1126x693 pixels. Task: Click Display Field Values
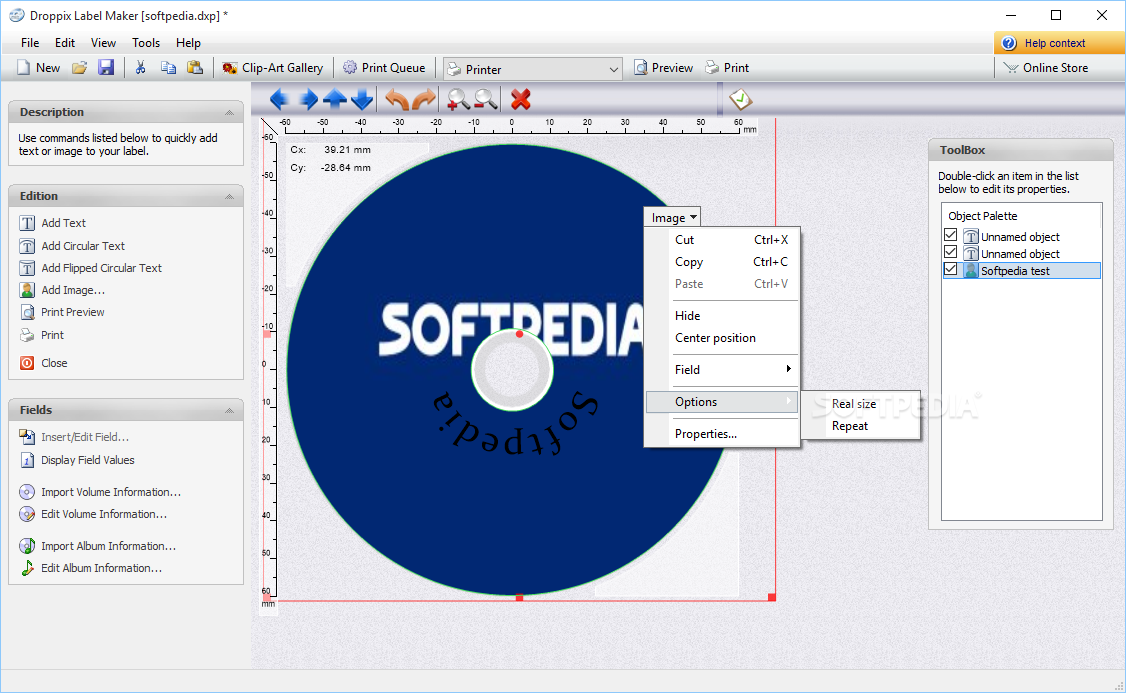(78, 460)
